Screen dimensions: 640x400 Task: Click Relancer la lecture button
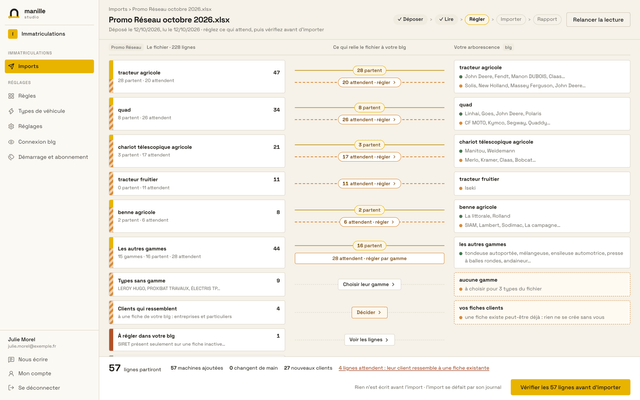(x=598, y=20)
